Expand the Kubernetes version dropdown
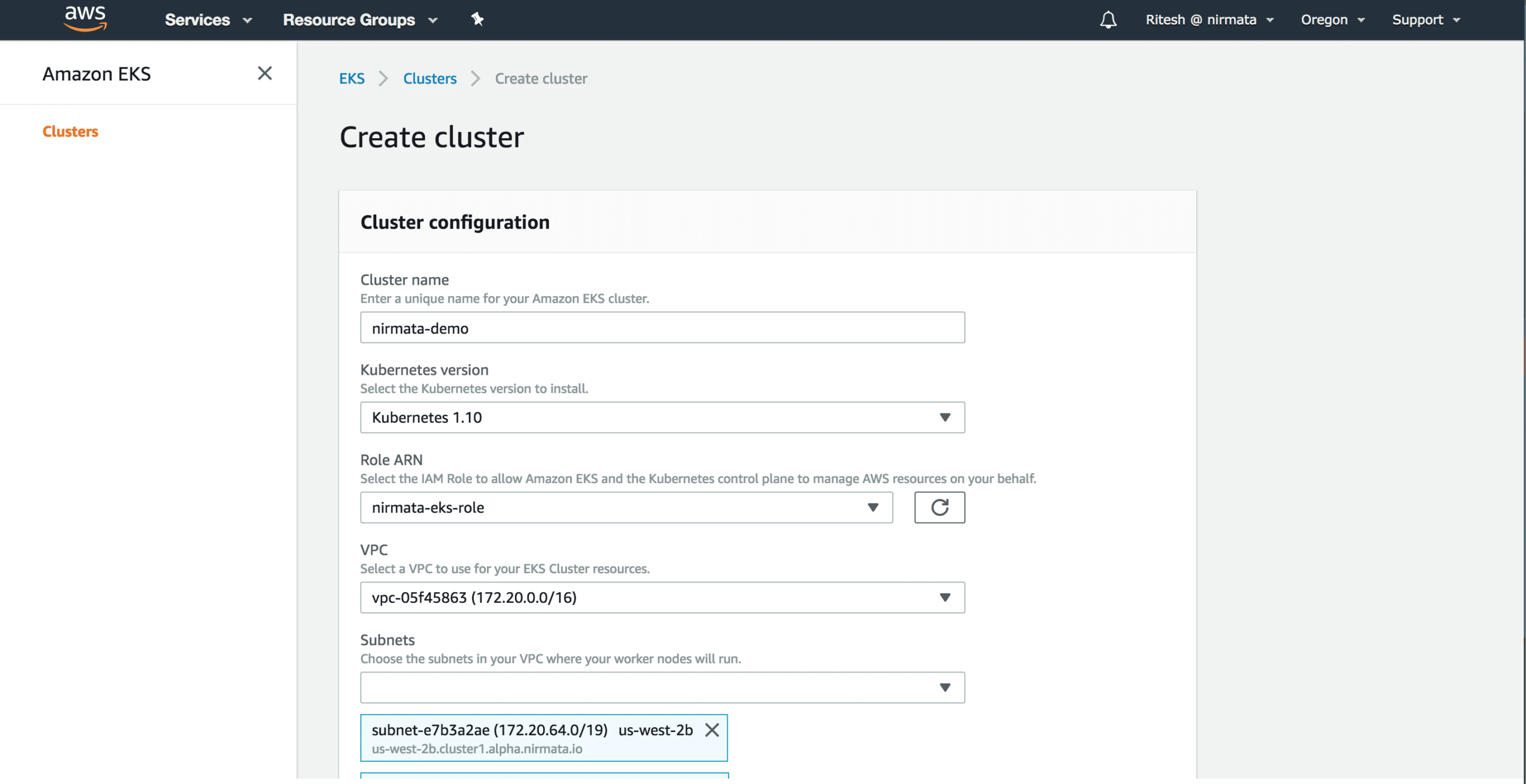Image resolution: width=1526 pixels, height=784 pixels. 662,418
